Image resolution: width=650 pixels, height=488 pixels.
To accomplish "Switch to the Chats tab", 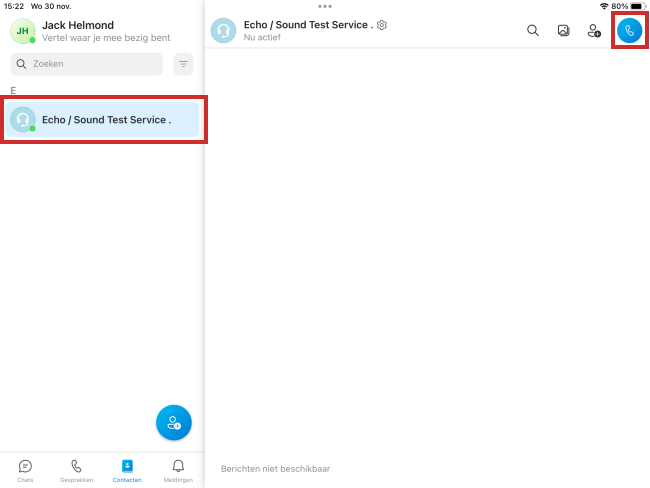I will (x=25, y=471).
